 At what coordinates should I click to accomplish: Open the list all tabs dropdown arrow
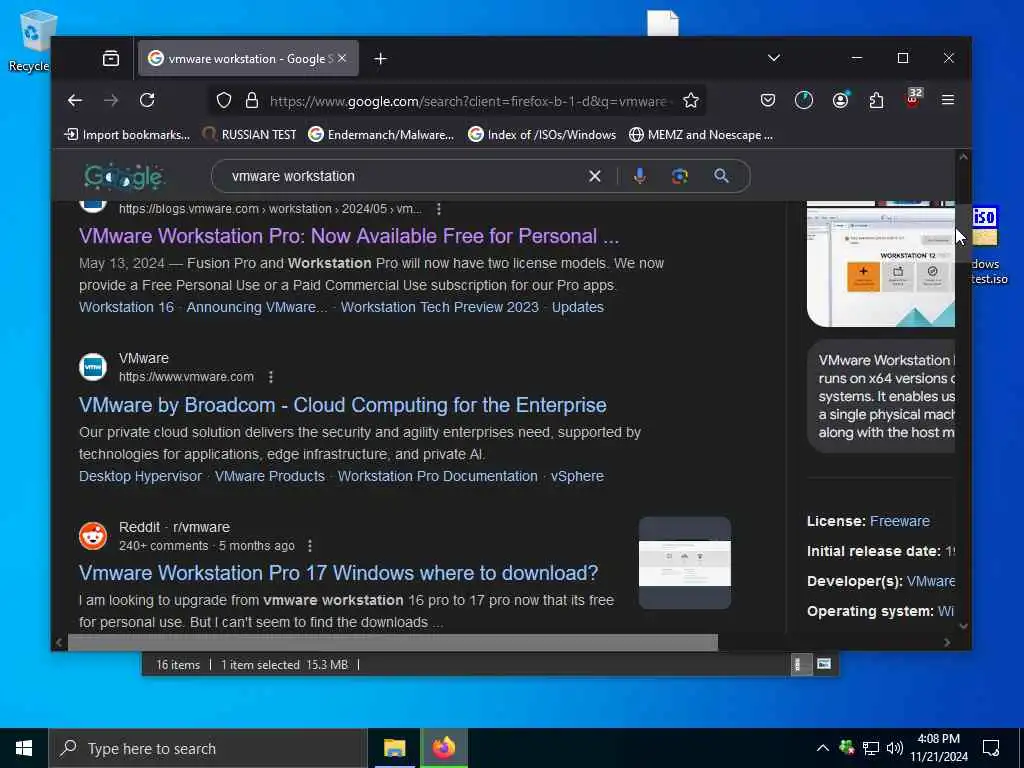coord(774,58)
